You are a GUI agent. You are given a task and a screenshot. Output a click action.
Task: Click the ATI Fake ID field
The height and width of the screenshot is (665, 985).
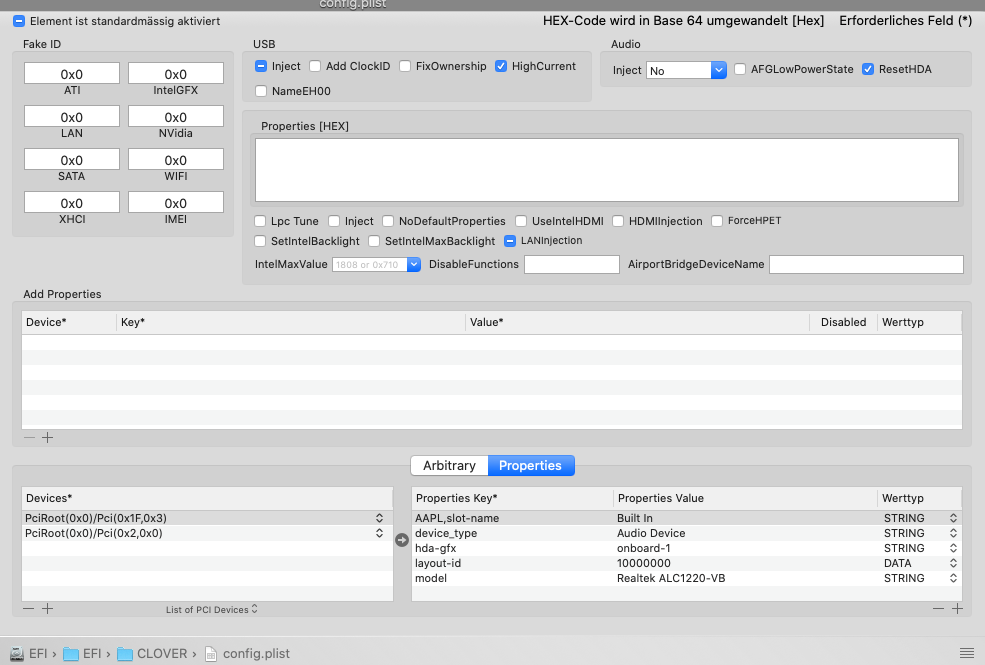[x=72, y=73]
